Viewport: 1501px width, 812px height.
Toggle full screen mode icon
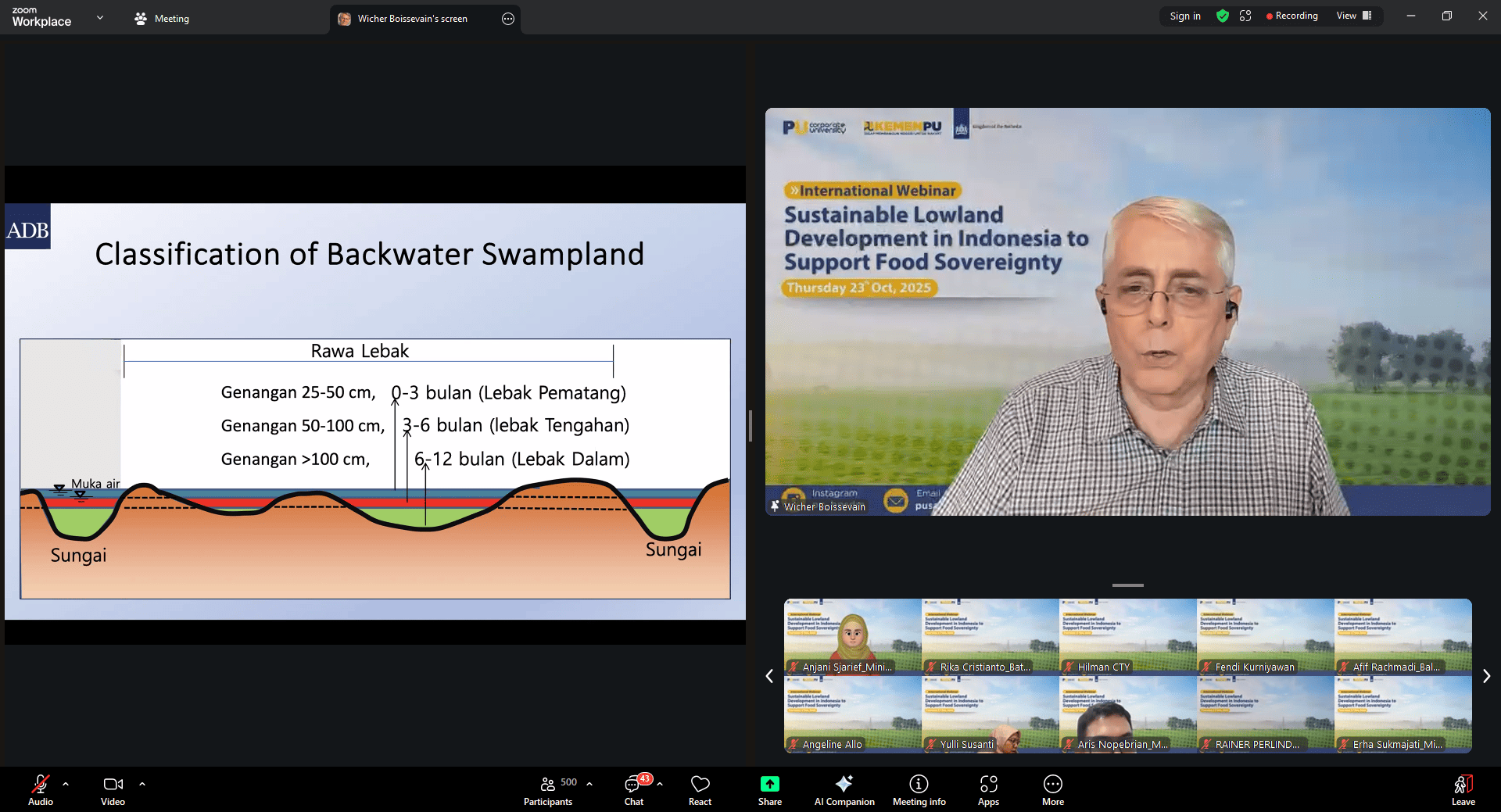pyautogui.click(x=1245, y=16)
